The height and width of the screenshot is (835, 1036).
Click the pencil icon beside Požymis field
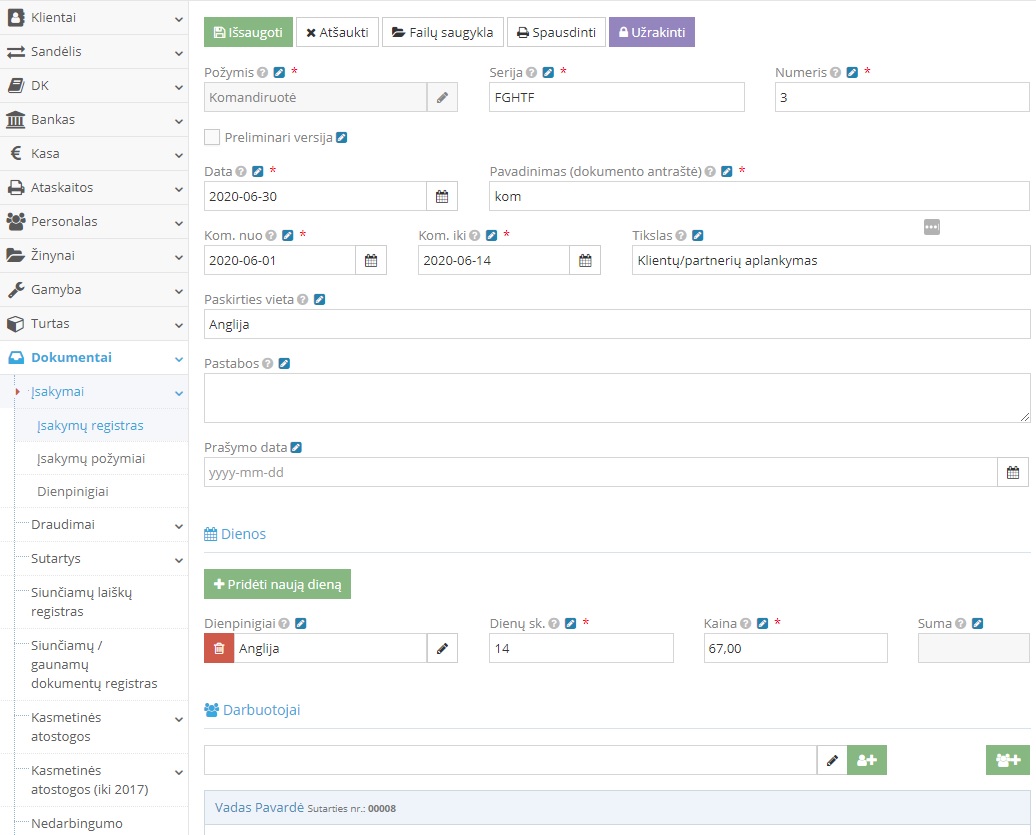click(442, 97)
